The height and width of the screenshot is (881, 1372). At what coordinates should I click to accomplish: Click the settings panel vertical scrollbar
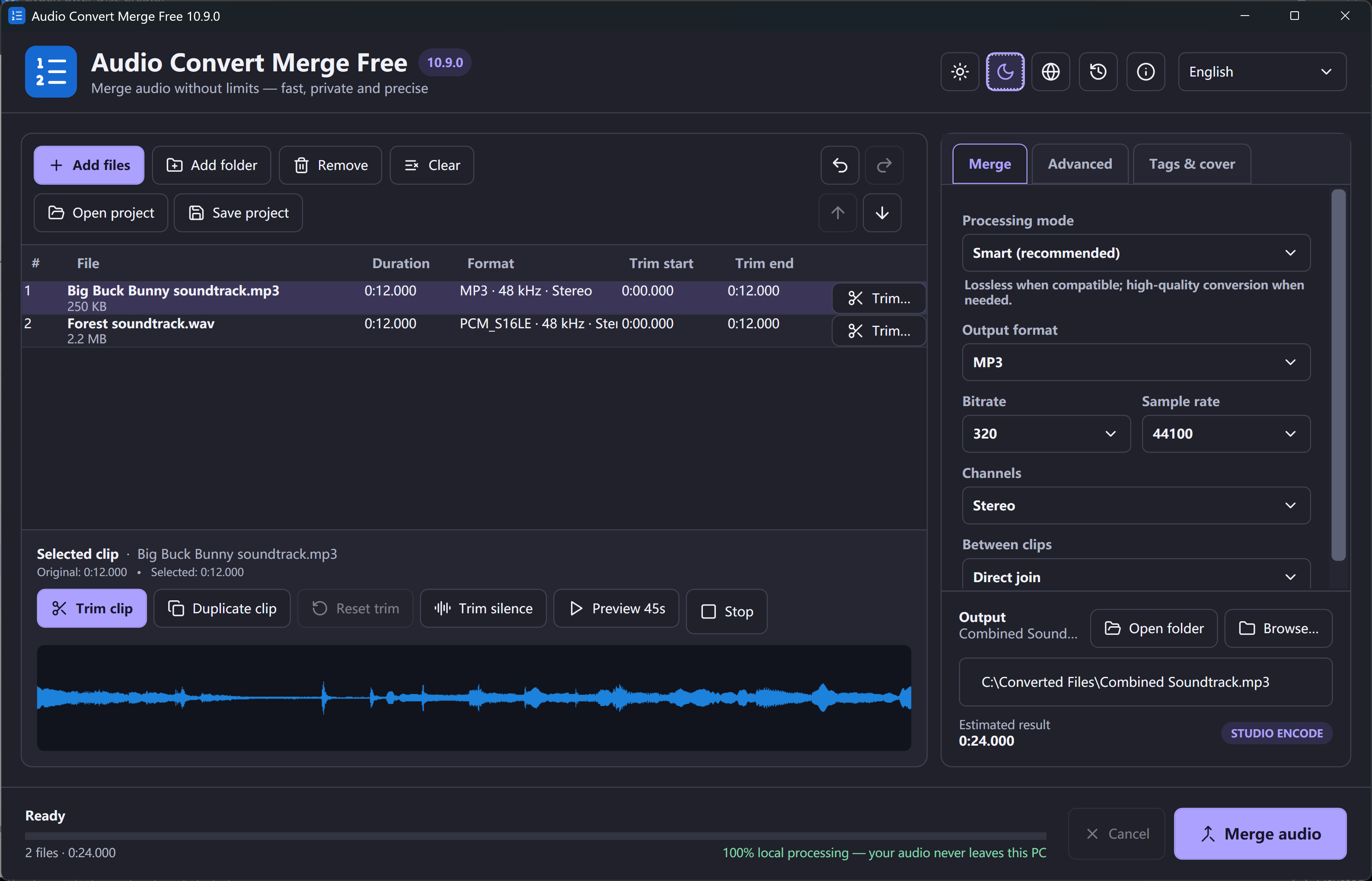click(1338, 375)
